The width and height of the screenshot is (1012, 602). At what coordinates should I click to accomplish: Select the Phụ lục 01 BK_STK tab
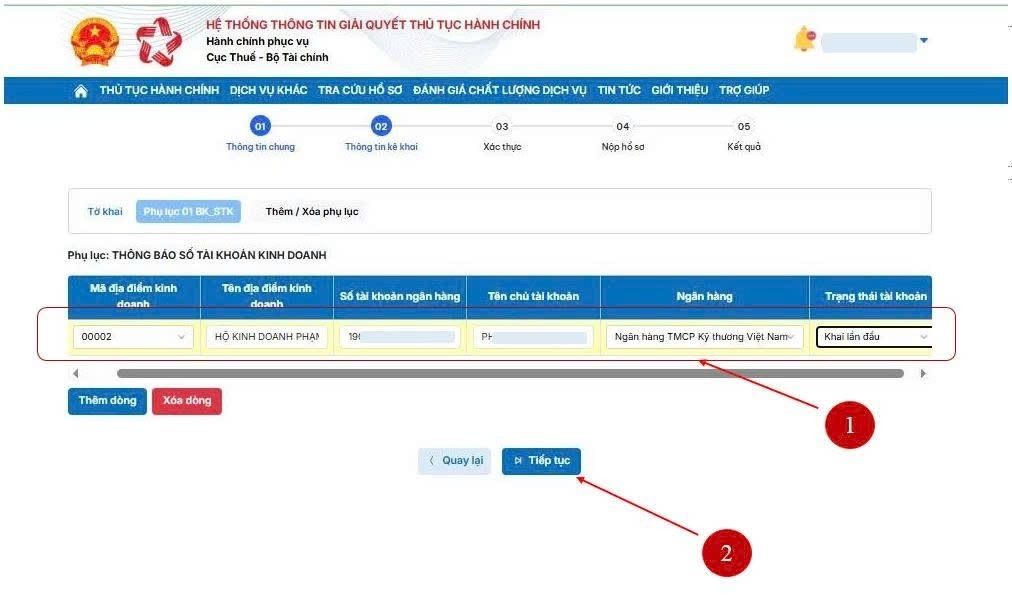pyautogui.click(x=188, y=212)
